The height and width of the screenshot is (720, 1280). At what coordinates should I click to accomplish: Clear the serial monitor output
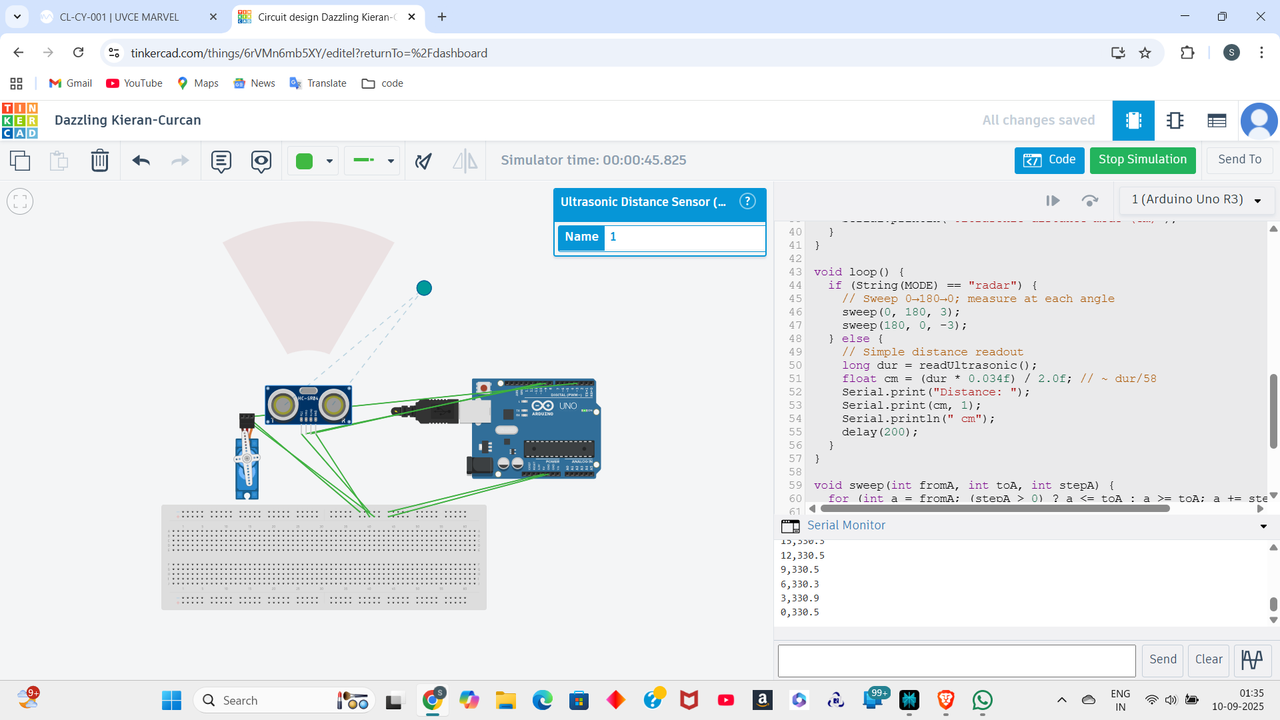(1209, 660)
